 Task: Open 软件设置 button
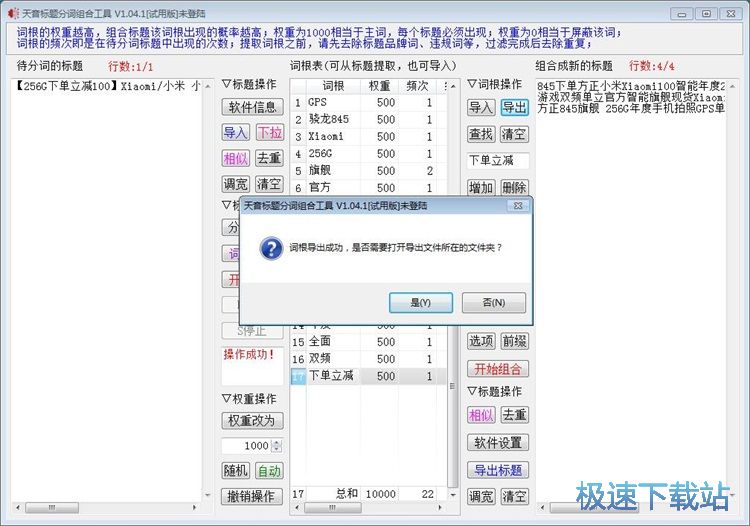point(497,442)
